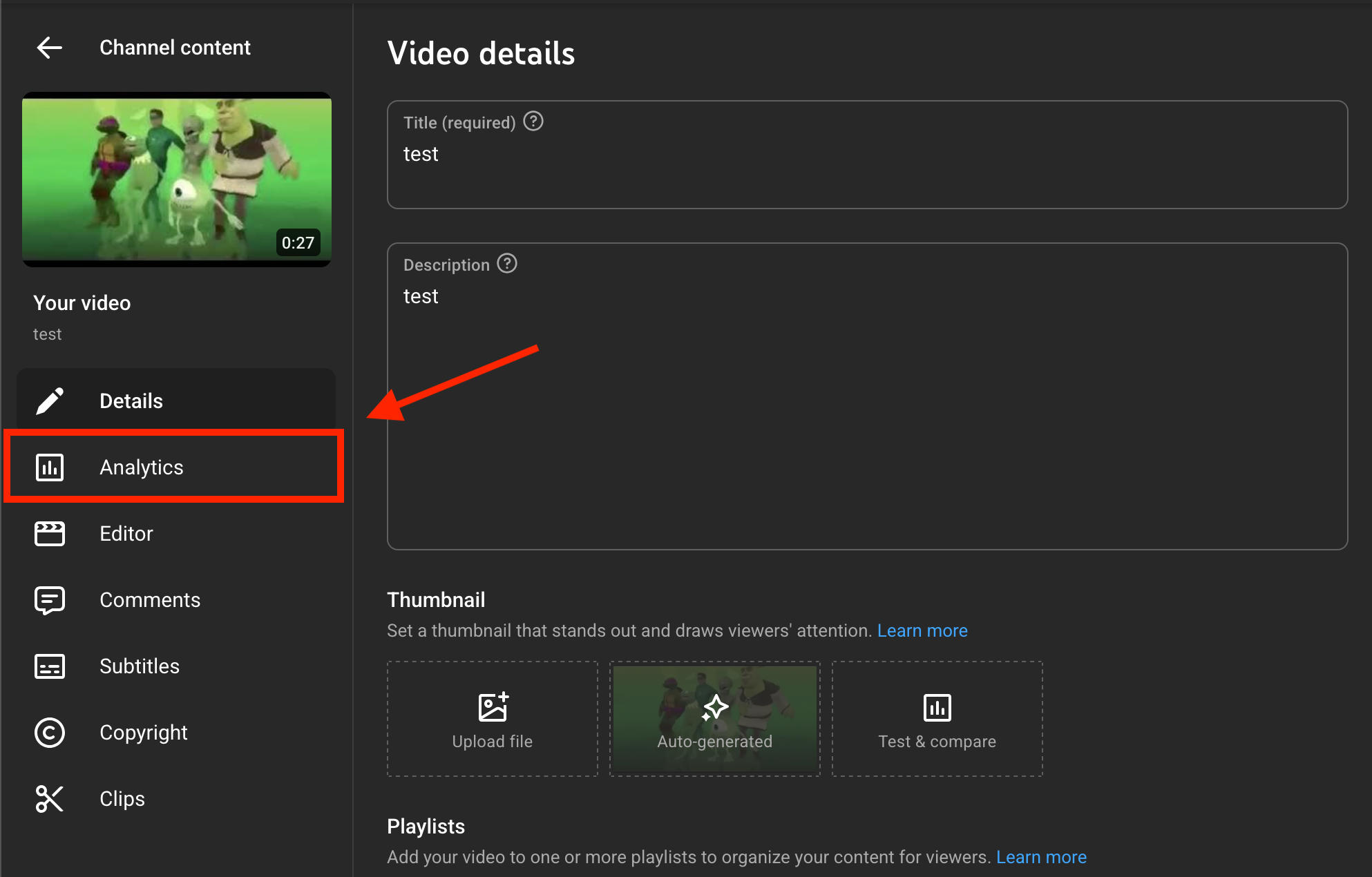Screen dimensions: 1372x877
Task: Click the video preview thumbnail
Action: coord(176,180)
